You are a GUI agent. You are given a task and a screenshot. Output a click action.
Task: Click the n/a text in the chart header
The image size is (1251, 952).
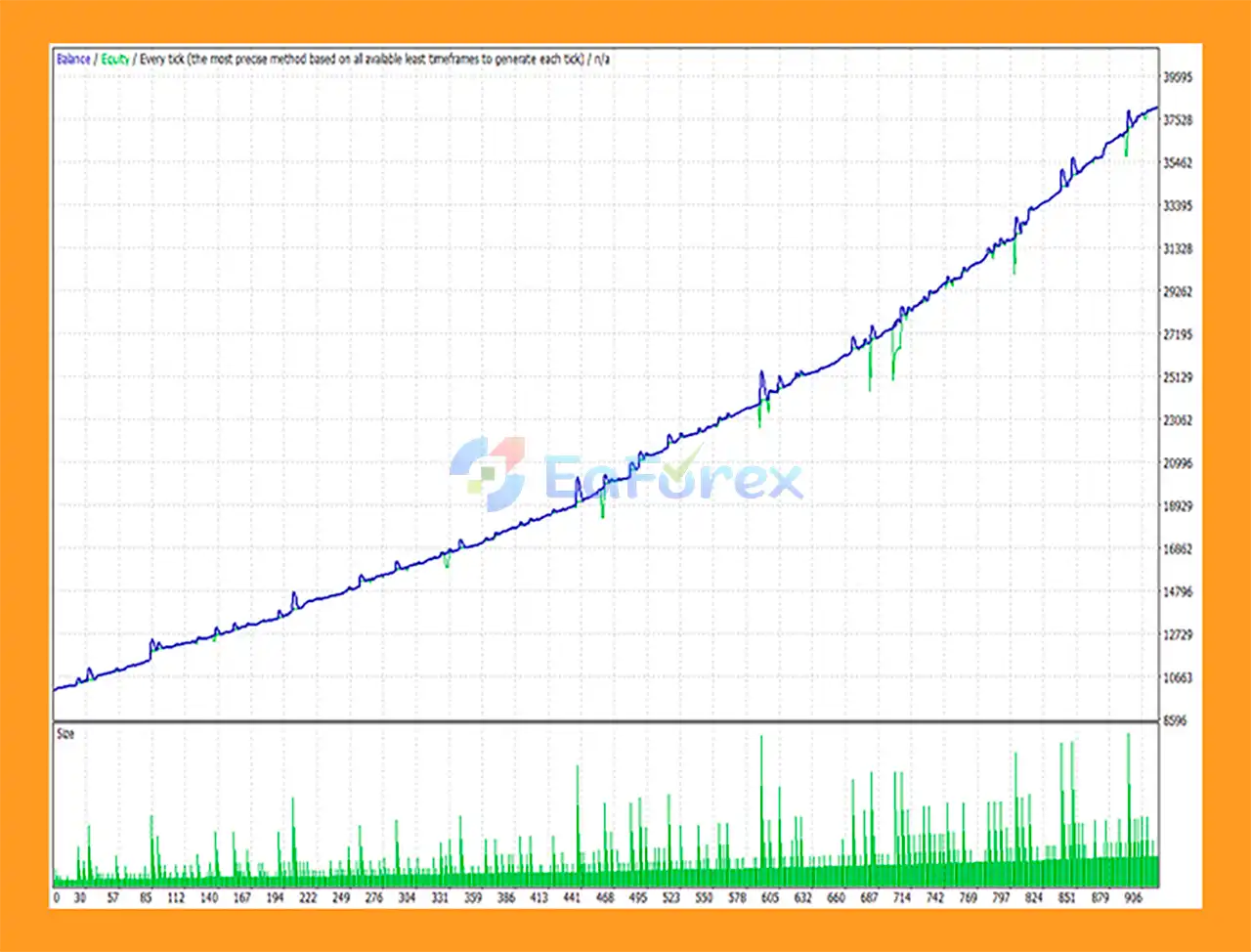coord(602,60)
